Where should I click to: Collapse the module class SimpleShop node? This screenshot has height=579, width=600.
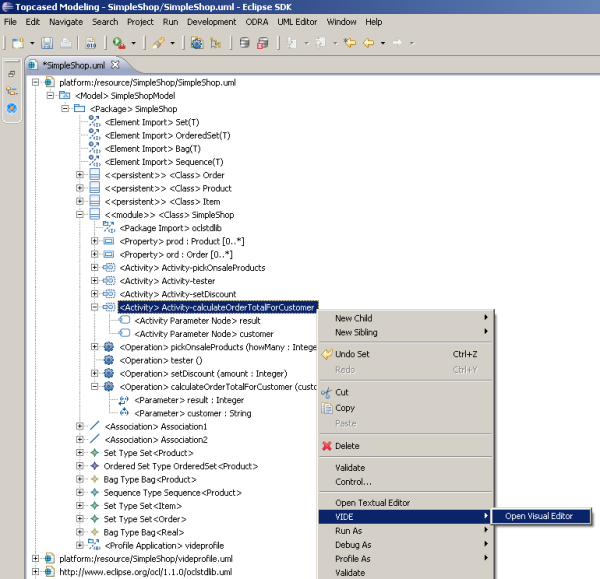pyautogui.click(x=80, y=215)
